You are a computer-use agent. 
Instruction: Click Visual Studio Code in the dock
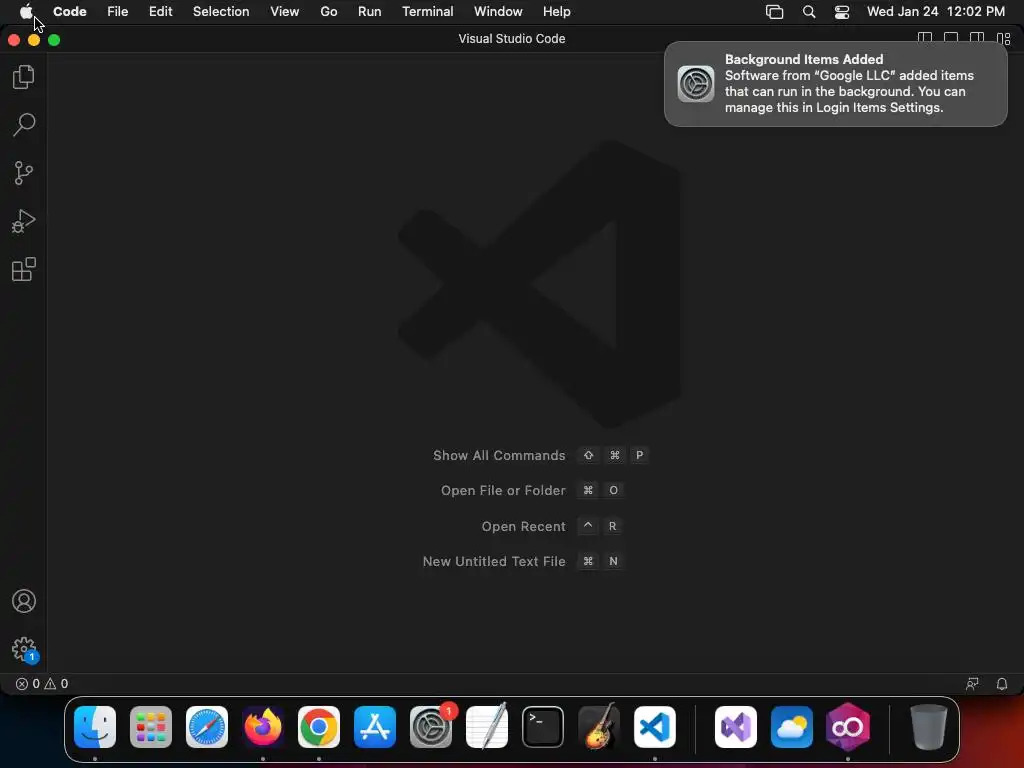click(655, 727)
